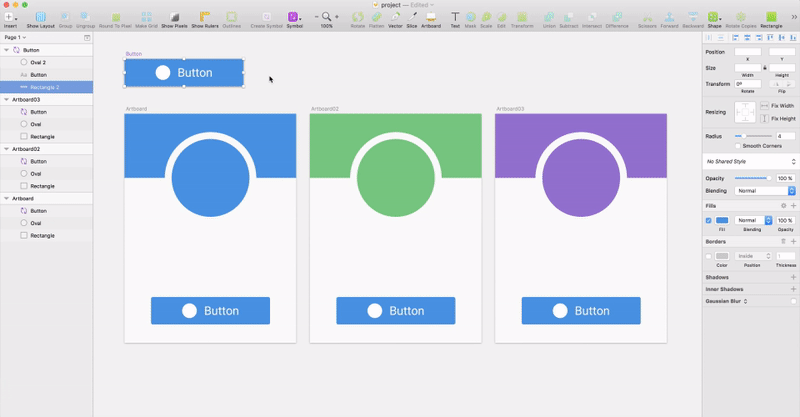800x417 pixels.
Task: Click the Symbol toolbar button
Action: pyautogui.click(x=294, y=18)
